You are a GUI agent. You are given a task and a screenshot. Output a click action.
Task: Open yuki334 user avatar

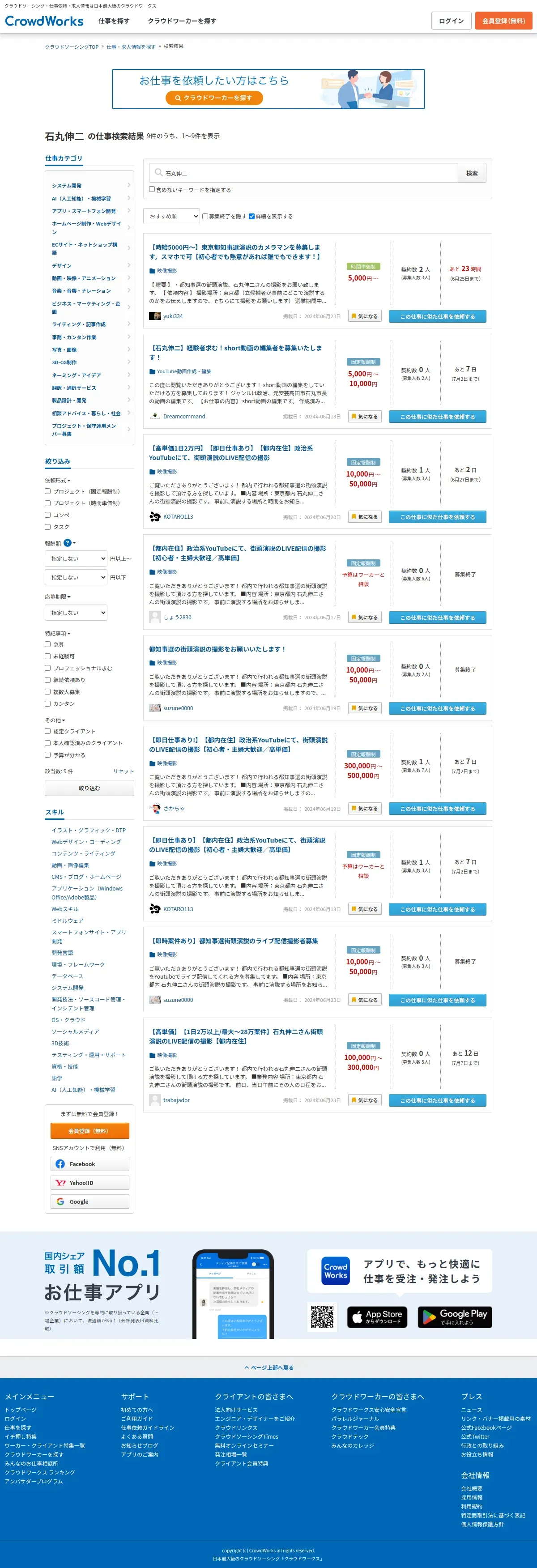pos(155,316)
